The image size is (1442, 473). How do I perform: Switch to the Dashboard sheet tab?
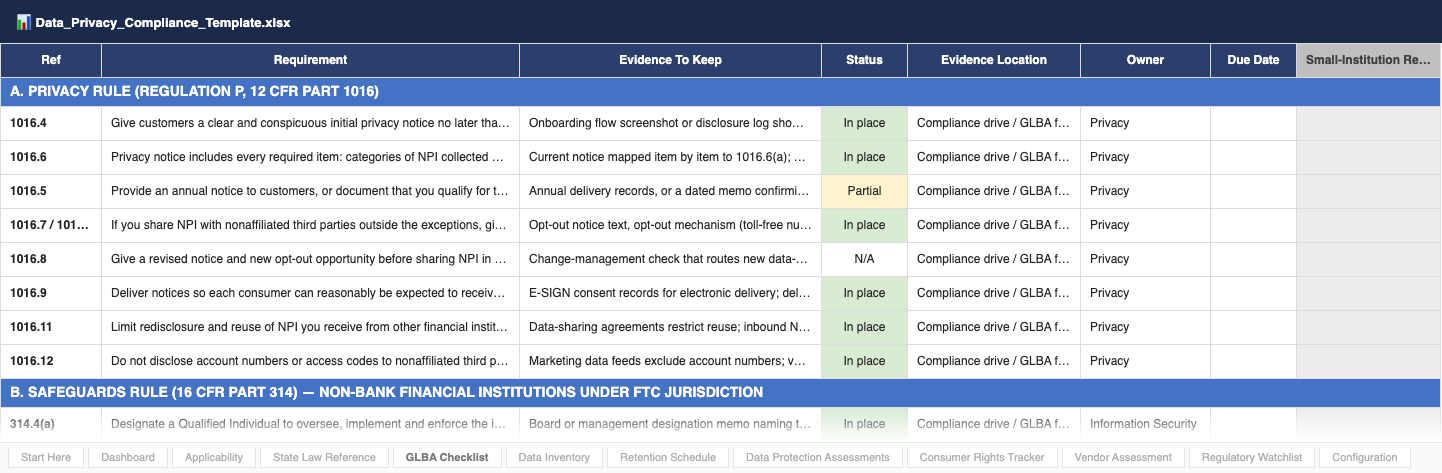[x=128, y=457]
